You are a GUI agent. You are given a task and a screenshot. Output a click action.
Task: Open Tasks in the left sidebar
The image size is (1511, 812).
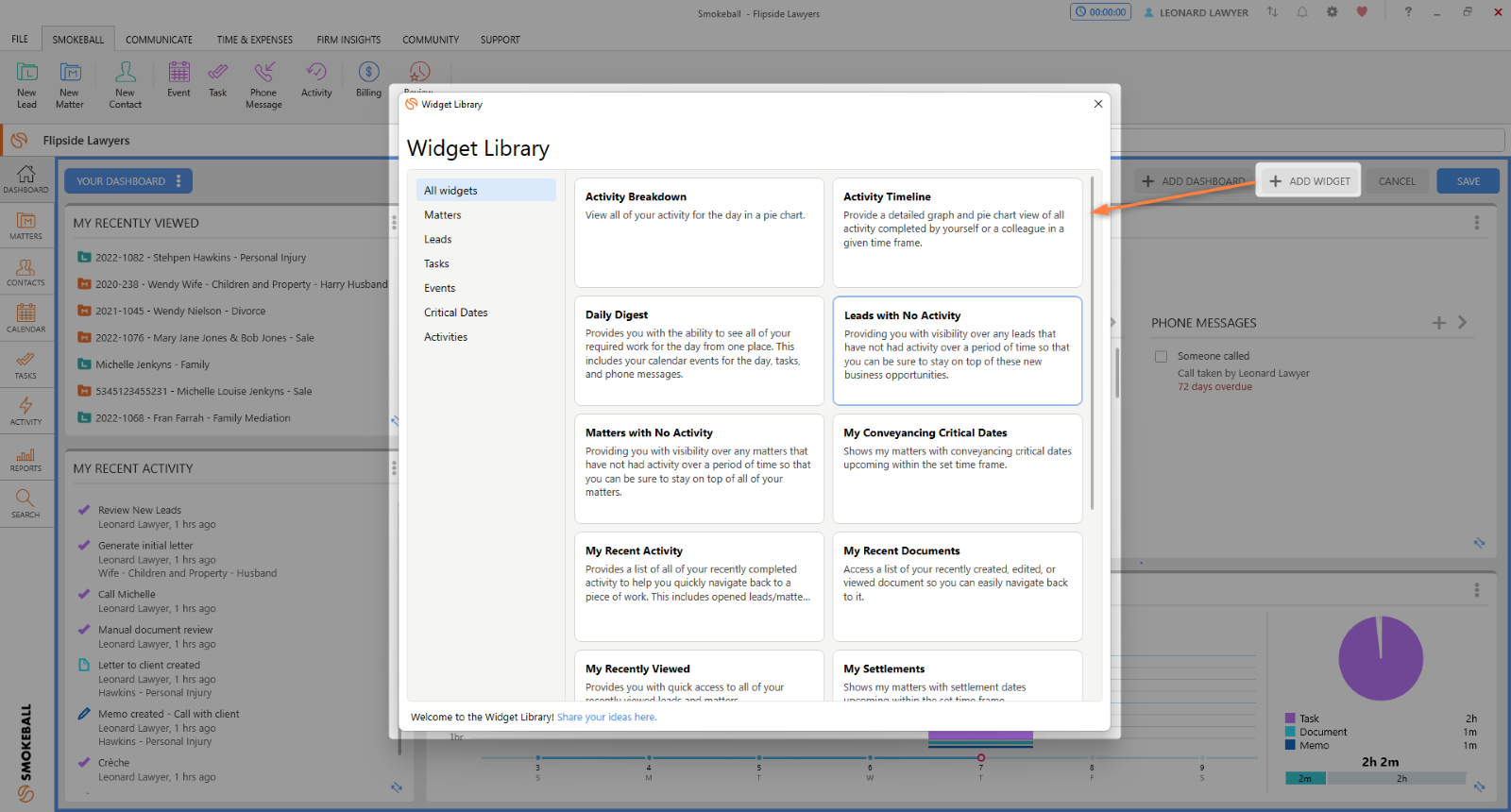[25, 364]
